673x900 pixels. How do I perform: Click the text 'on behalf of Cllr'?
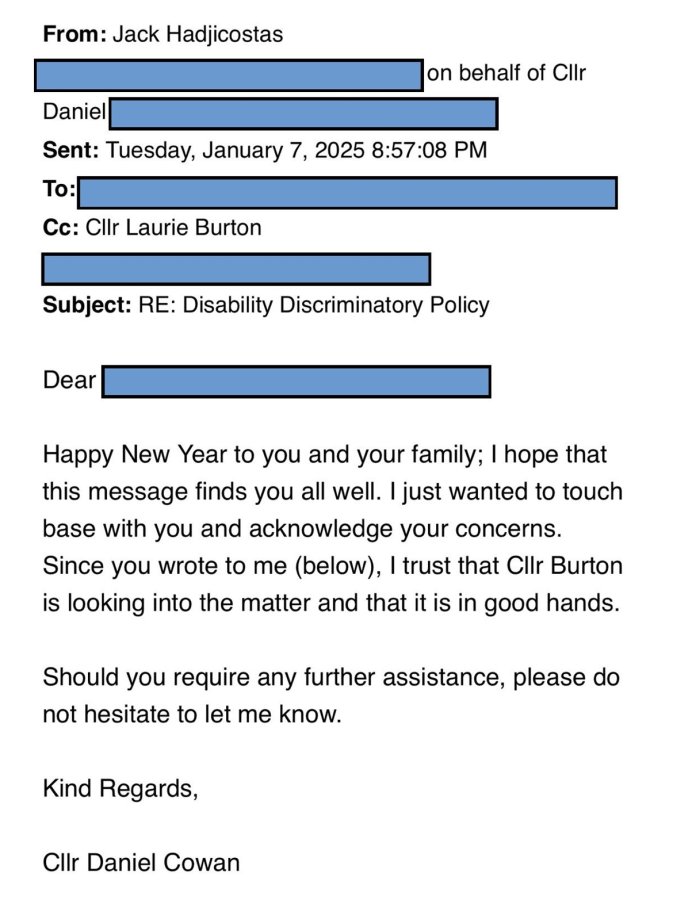click(507, 73)
